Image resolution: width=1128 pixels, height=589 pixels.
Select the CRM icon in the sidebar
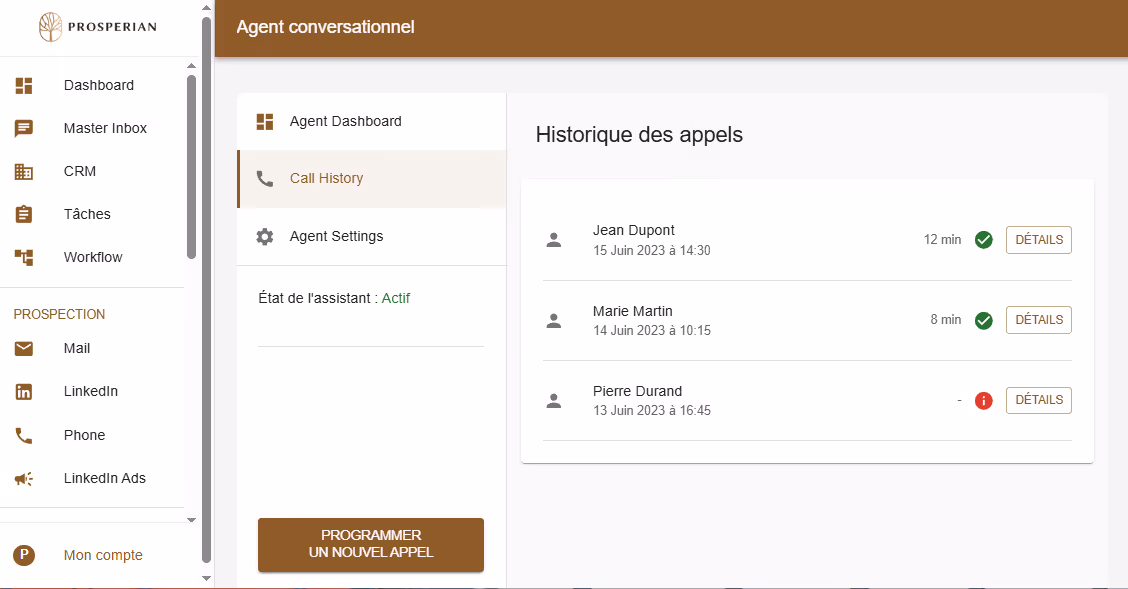coord(23,171)
